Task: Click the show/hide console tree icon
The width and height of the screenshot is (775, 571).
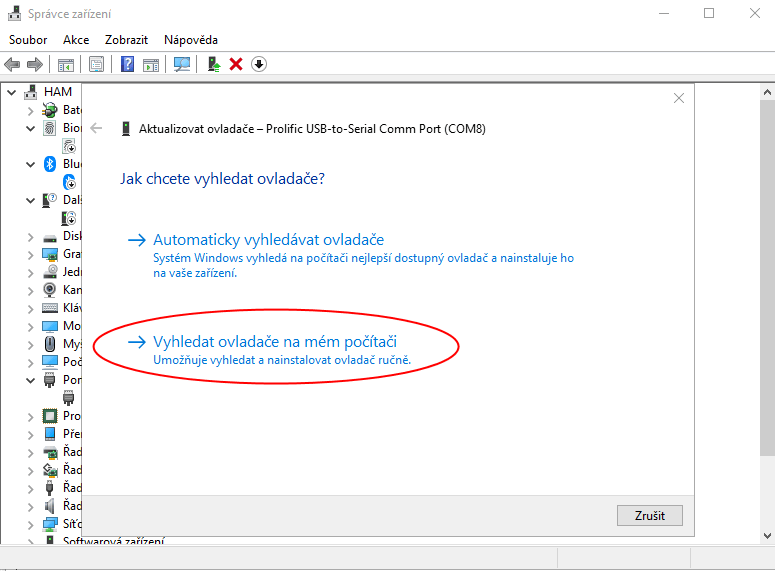Action: (x=66, y=64)
